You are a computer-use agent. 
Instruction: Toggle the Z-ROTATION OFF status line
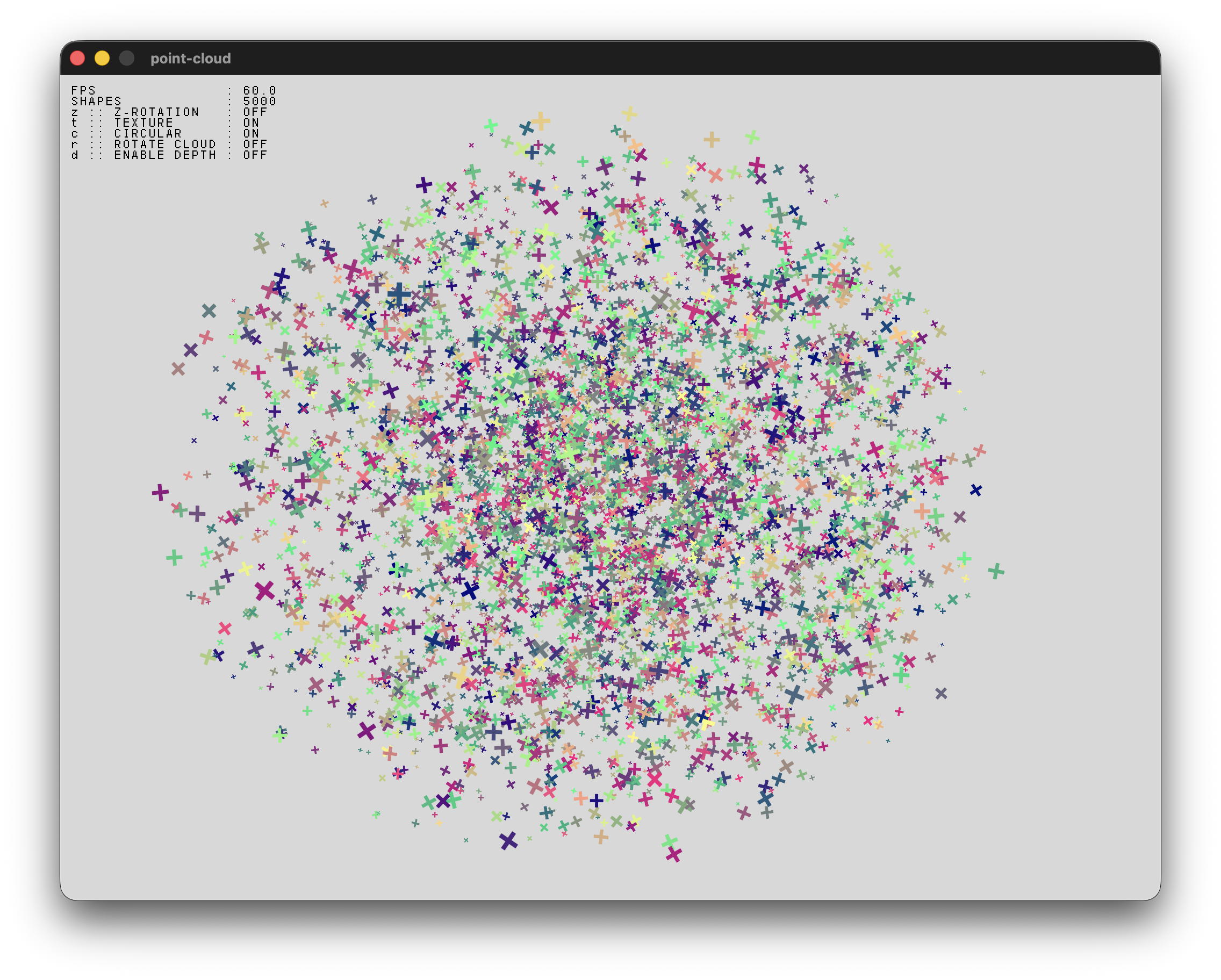[169, 112]
